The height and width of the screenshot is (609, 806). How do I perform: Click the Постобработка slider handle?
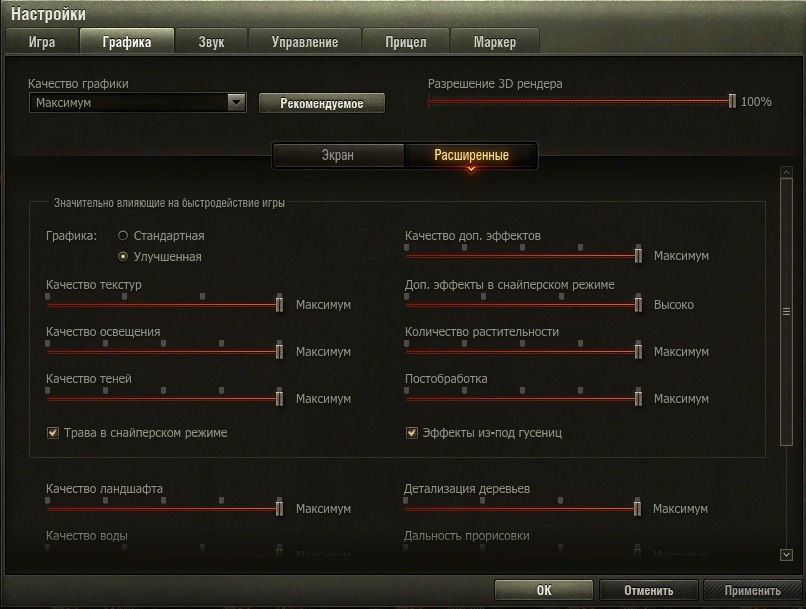point(638,398)
